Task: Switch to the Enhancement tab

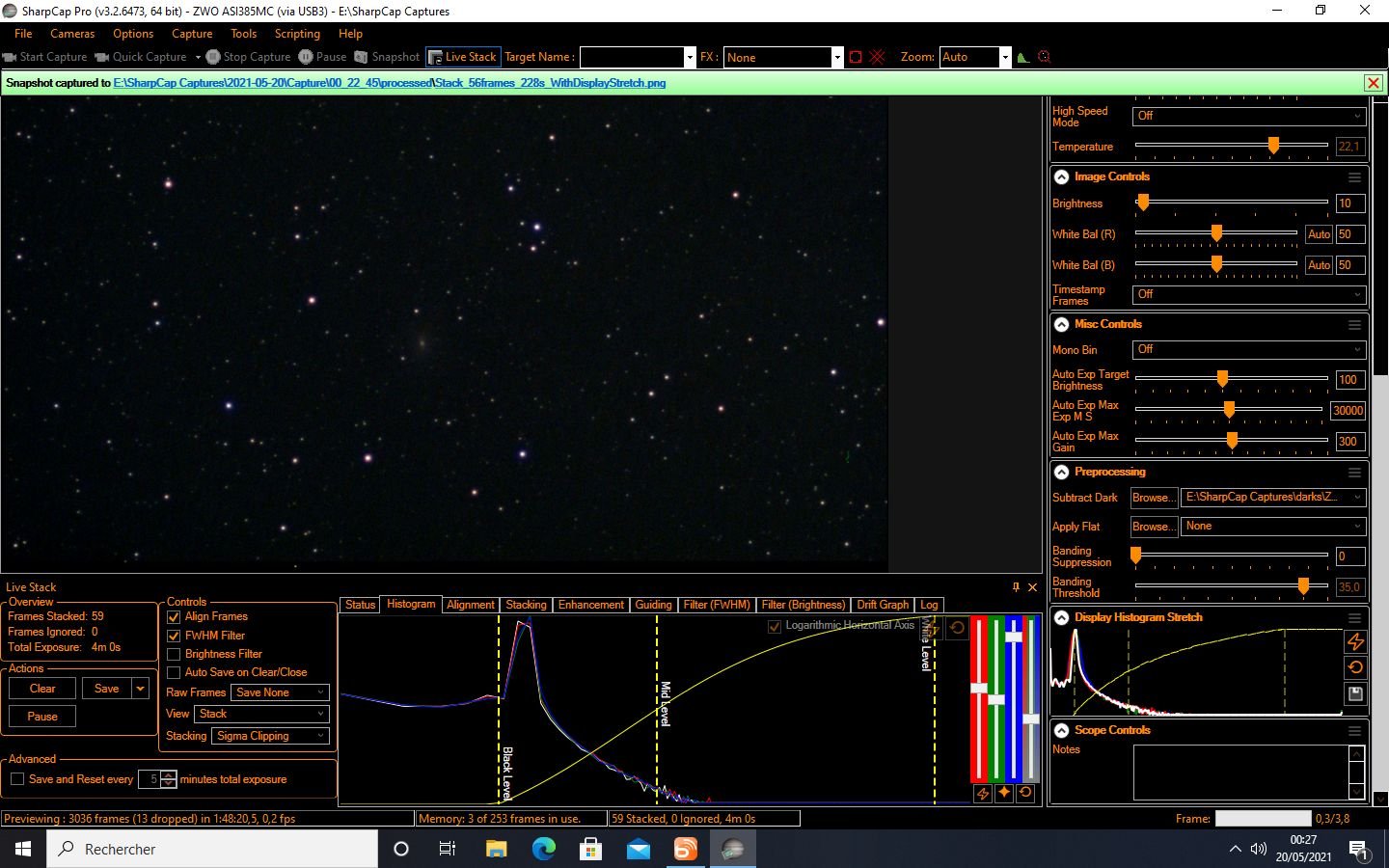Action: [591, 605]
